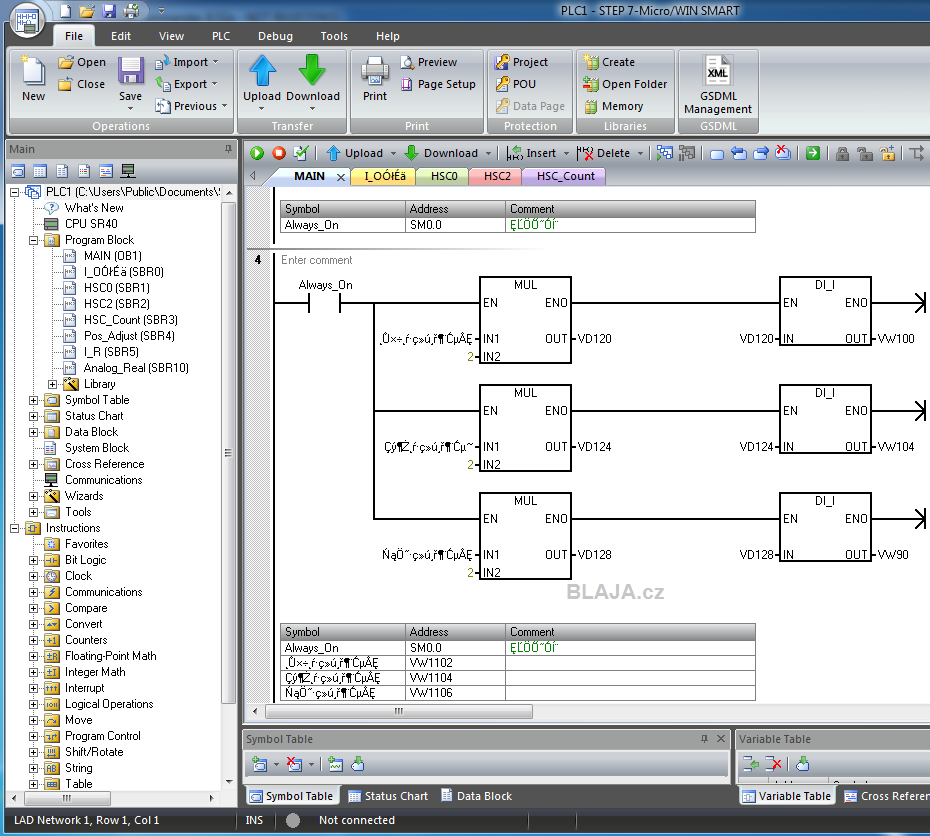
Task: Click the project tree vertical scrollbar
Action: tap(228, 454)
